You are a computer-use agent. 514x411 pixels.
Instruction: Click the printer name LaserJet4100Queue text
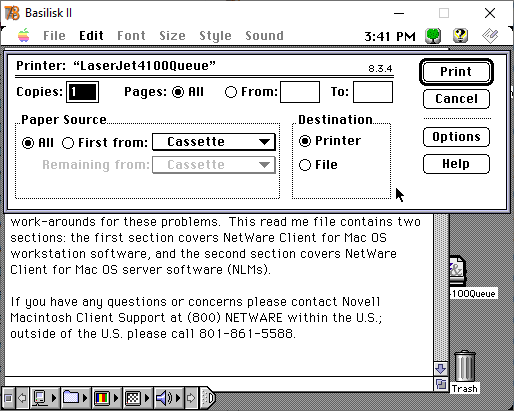point(144,65)
